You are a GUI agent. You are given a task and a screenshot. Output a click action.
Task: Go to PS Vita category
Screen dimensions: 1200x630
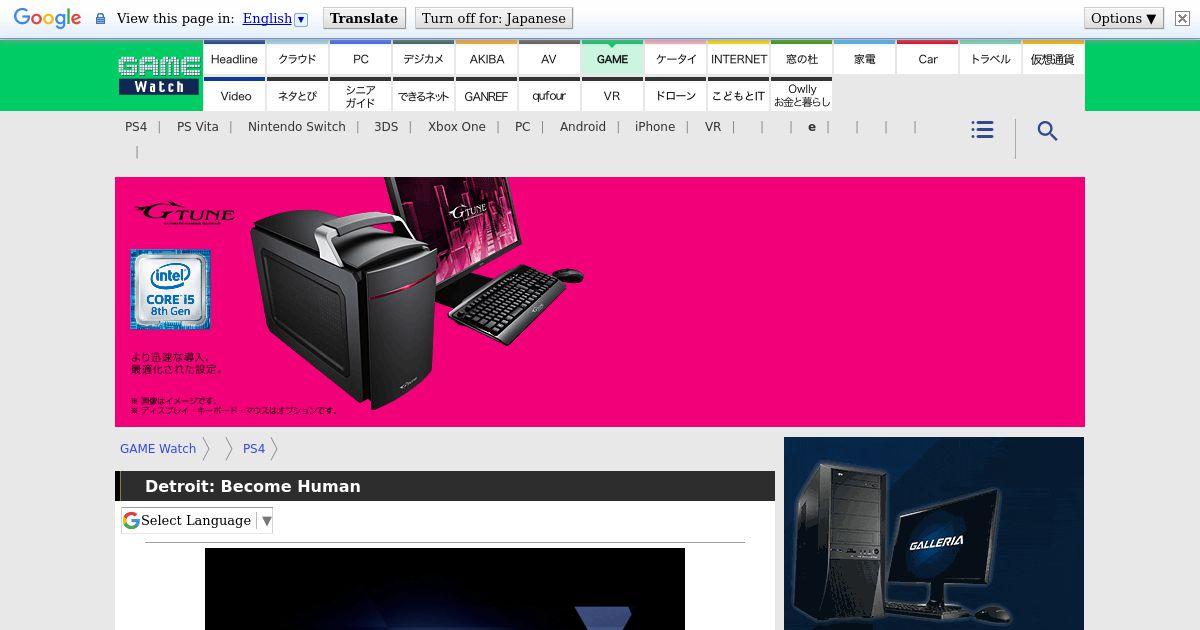click(x=198, y=127)
